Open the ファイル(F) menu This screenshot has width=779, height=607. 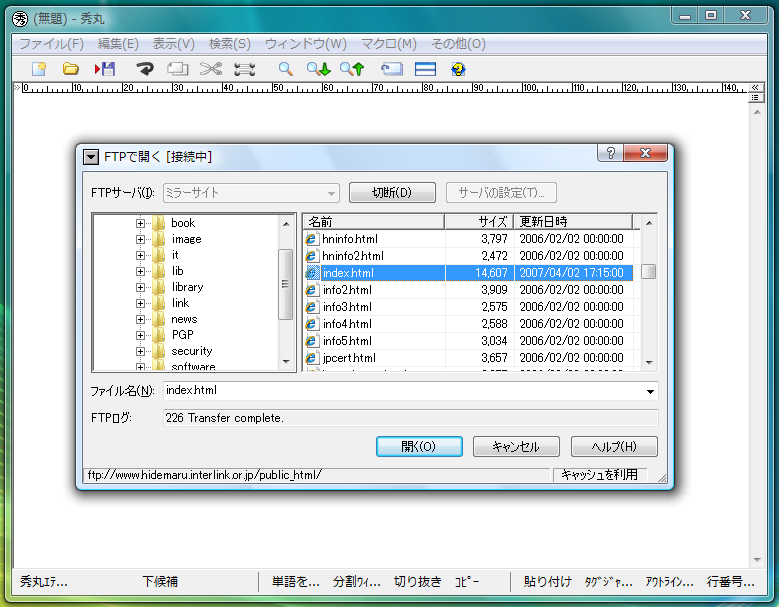tap(52, 44)
